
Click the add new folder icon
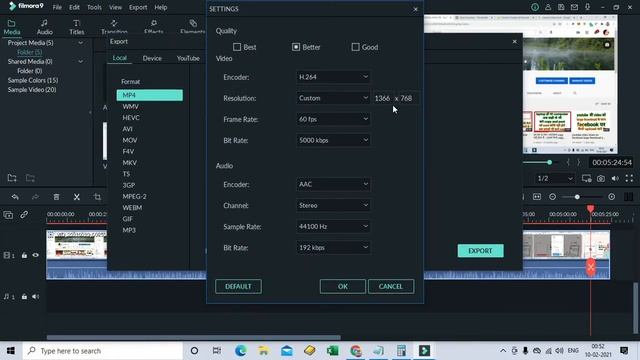12,178
